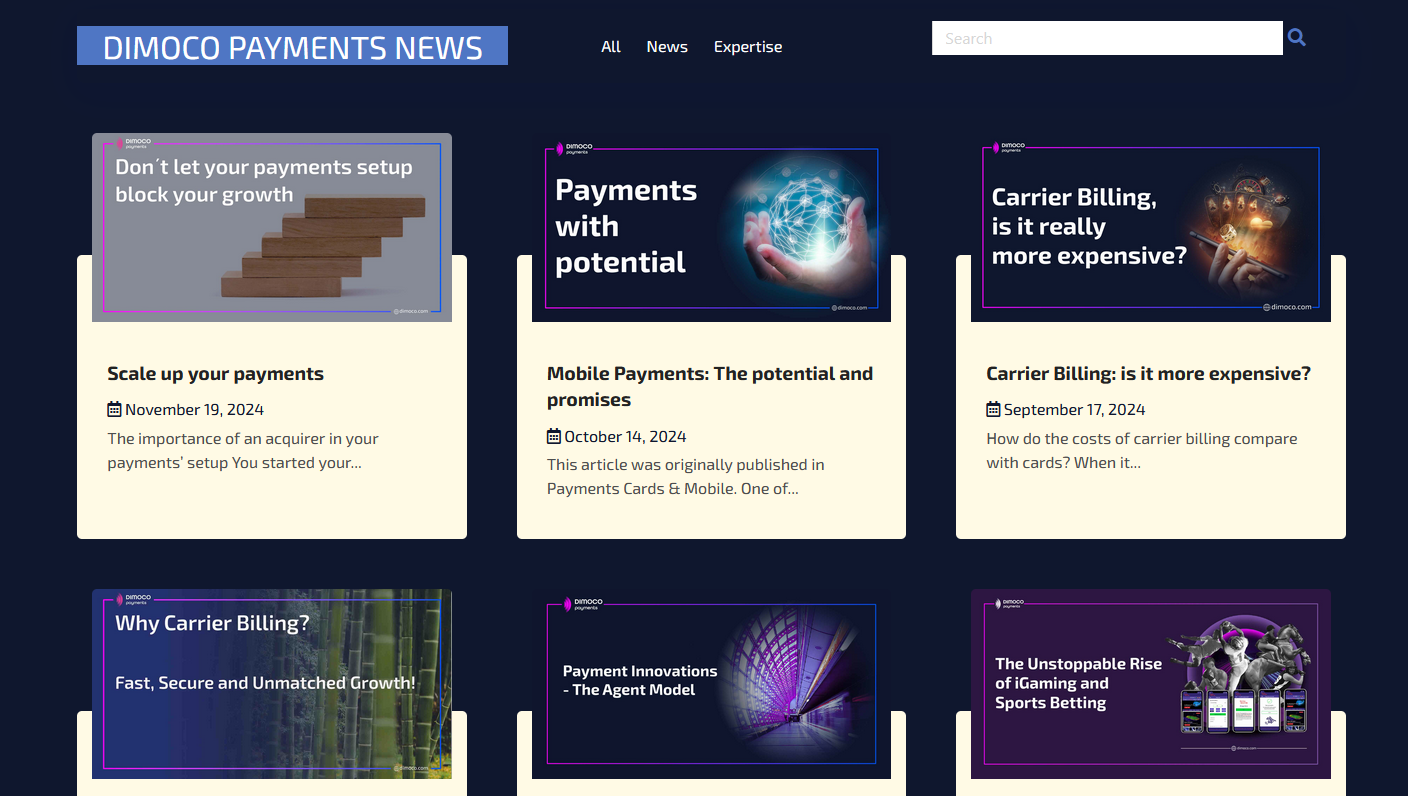Open the iGaming and Sports Betting thumbnail
Image resolution: width=1408 pixels, height=796 pixels.
click(x=1150, y=684)
